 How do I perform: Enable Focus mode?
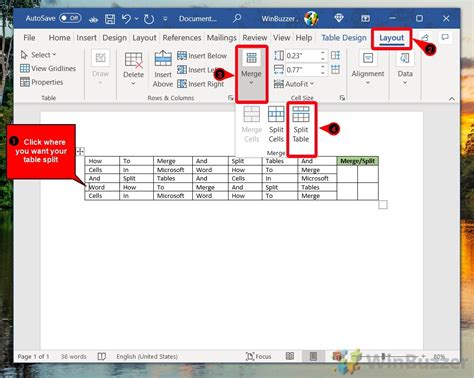[258, 356]
